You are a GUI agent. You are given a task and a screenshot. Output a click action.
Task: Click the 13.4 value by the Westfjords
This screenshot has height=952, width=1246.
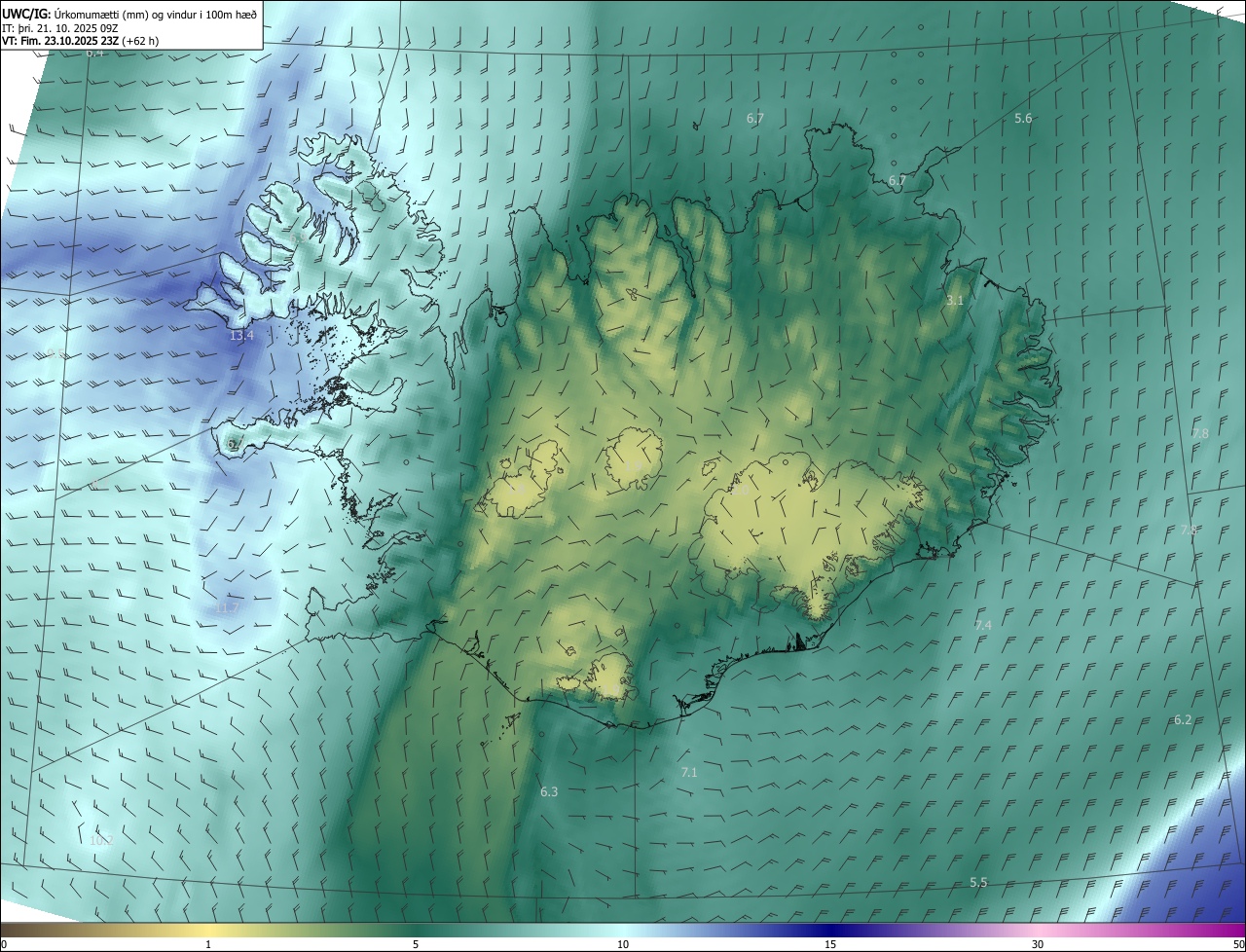coord(241,336)
